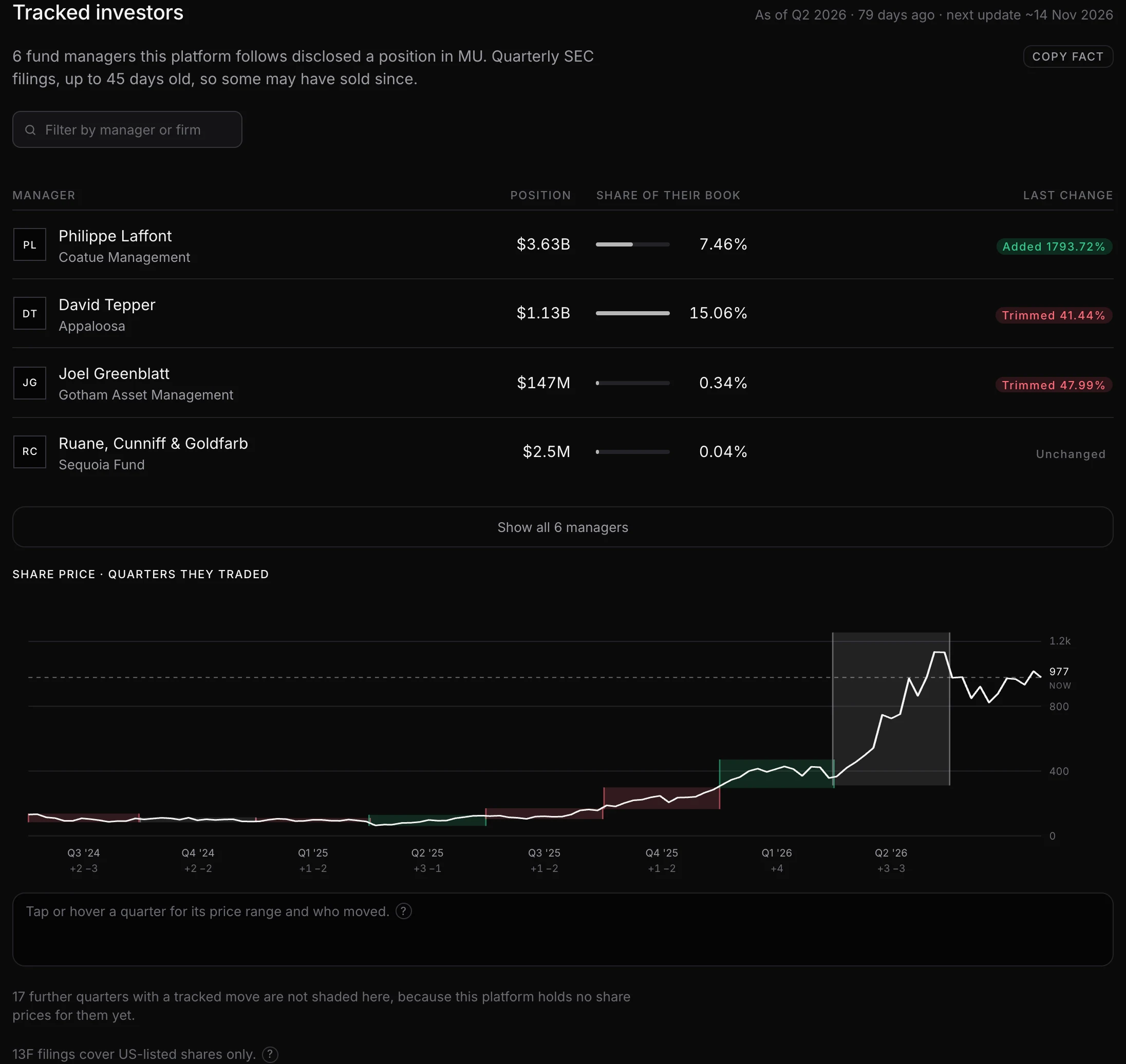This screenshot has width=1126, height=1064.
Task: Click the $1.13B position value
Action: click(x=543, y=313)
